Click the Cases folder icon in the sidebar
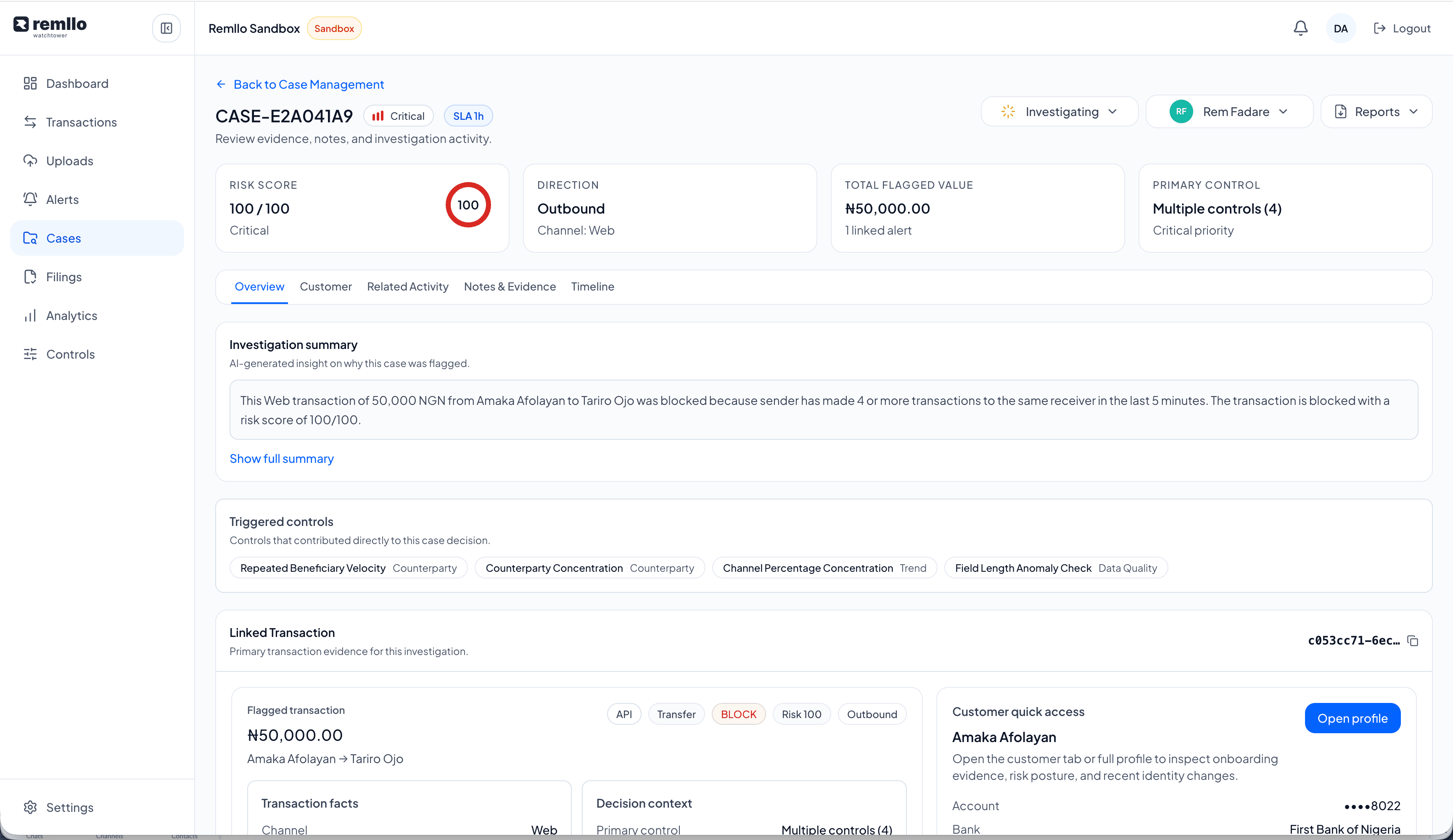Screen dimensions: 1453x840 [30, 238]
